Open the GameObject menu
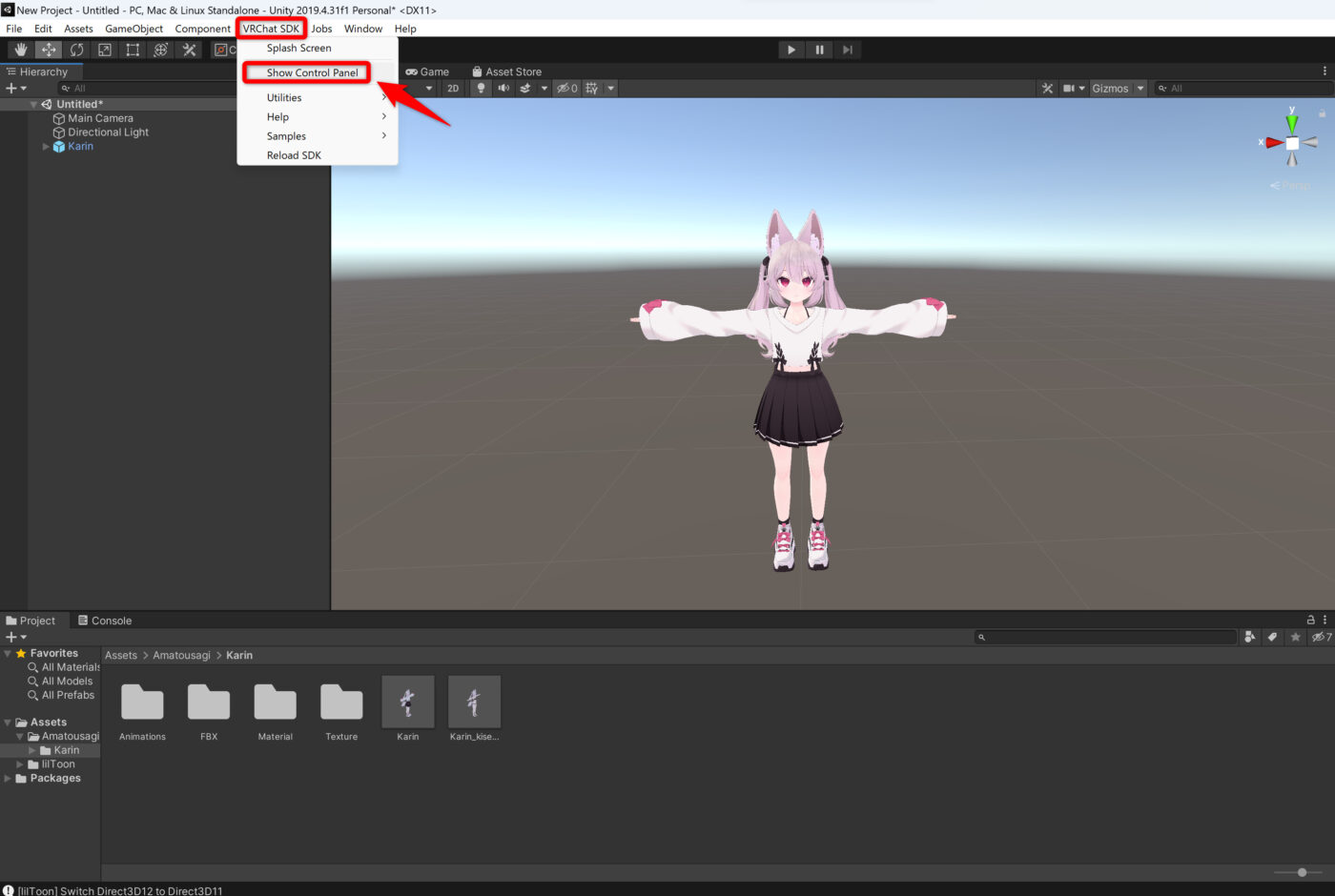1335x896 pixels. coord(133,29)
